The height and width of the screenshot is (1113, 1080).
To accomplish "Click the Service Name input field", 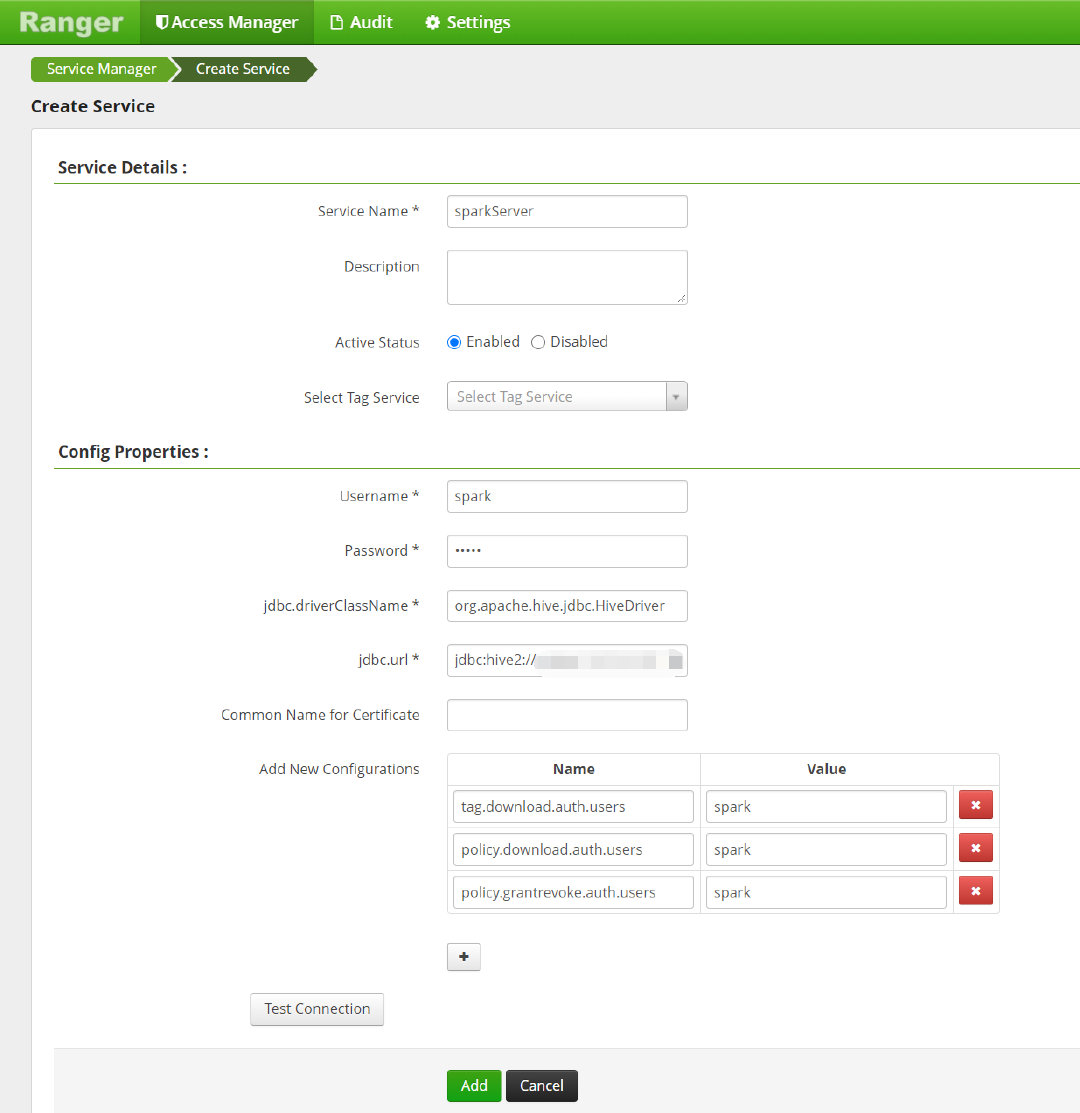I will click(567, 212).
